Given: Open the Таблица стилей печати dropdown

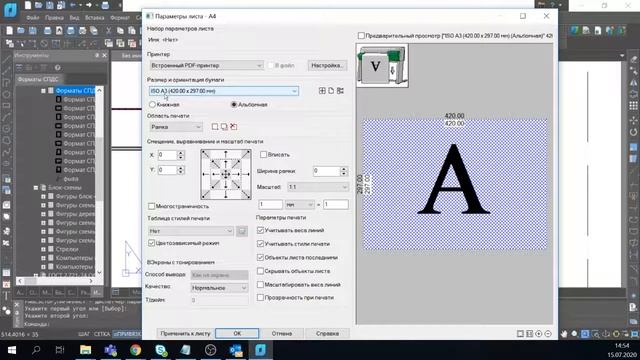Looking at the screenshot, I should (191, 231).
